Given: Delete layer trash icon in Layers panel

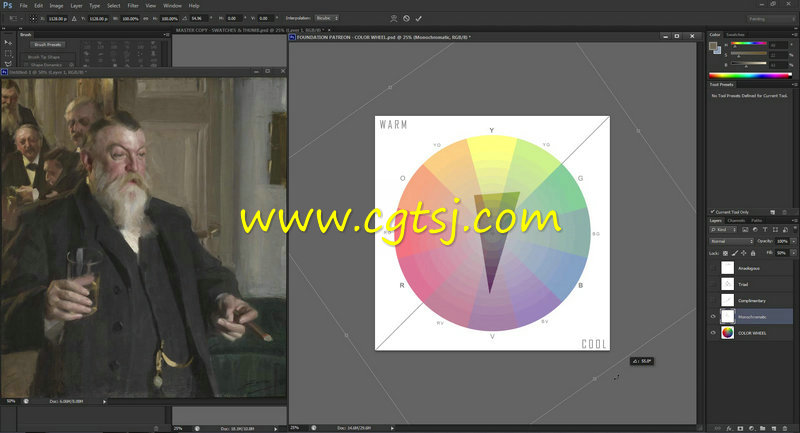Looking at the screenshot, I should tap(786, 428).
